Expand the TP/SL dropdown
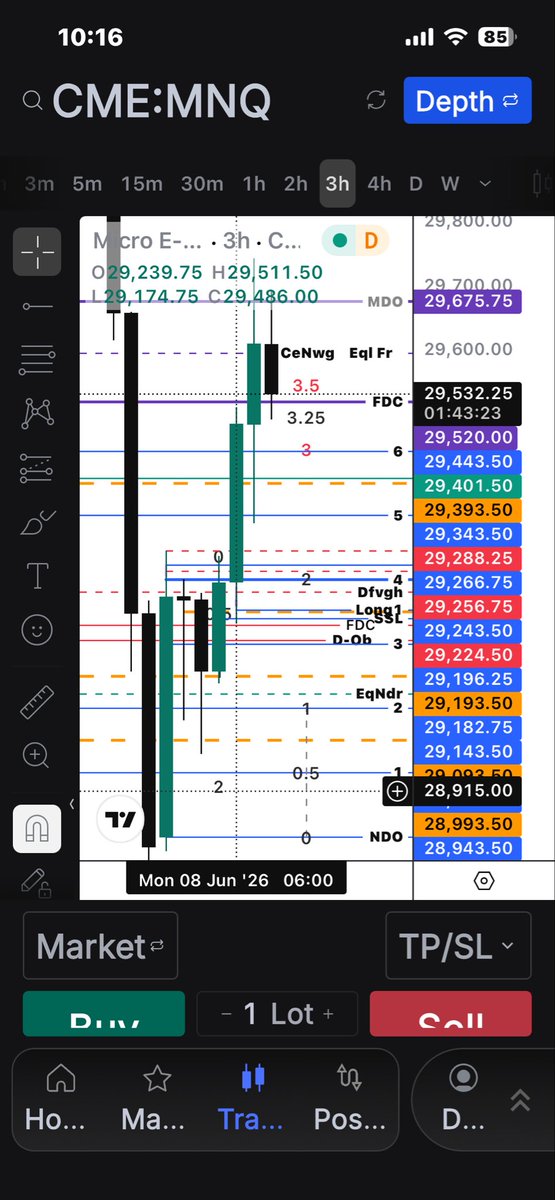Screen dimensions: 555x1200 [x=458, y=946]
